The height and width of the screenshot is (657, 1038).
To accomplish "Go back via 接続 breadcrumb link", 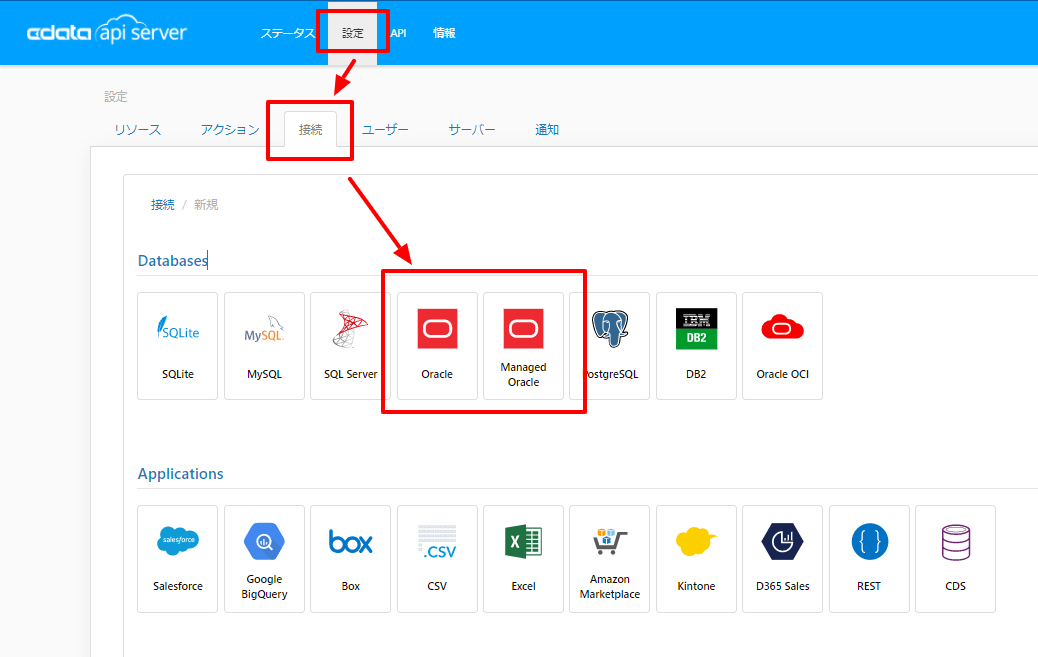I will [163, 205].
